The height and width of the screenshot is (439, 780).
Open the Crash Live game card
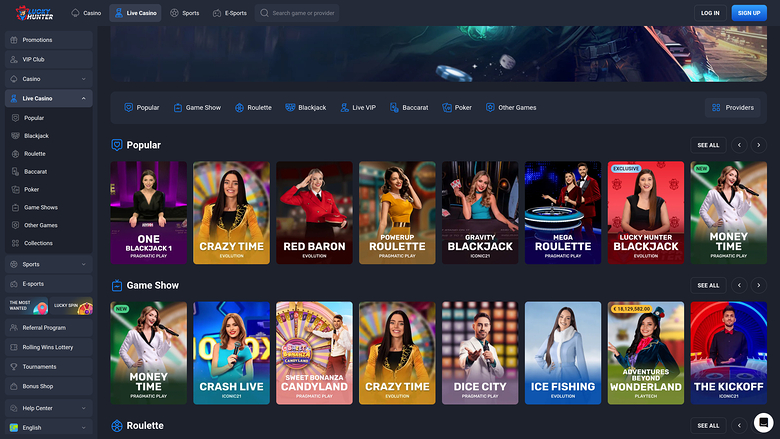(x=231, y=353)
